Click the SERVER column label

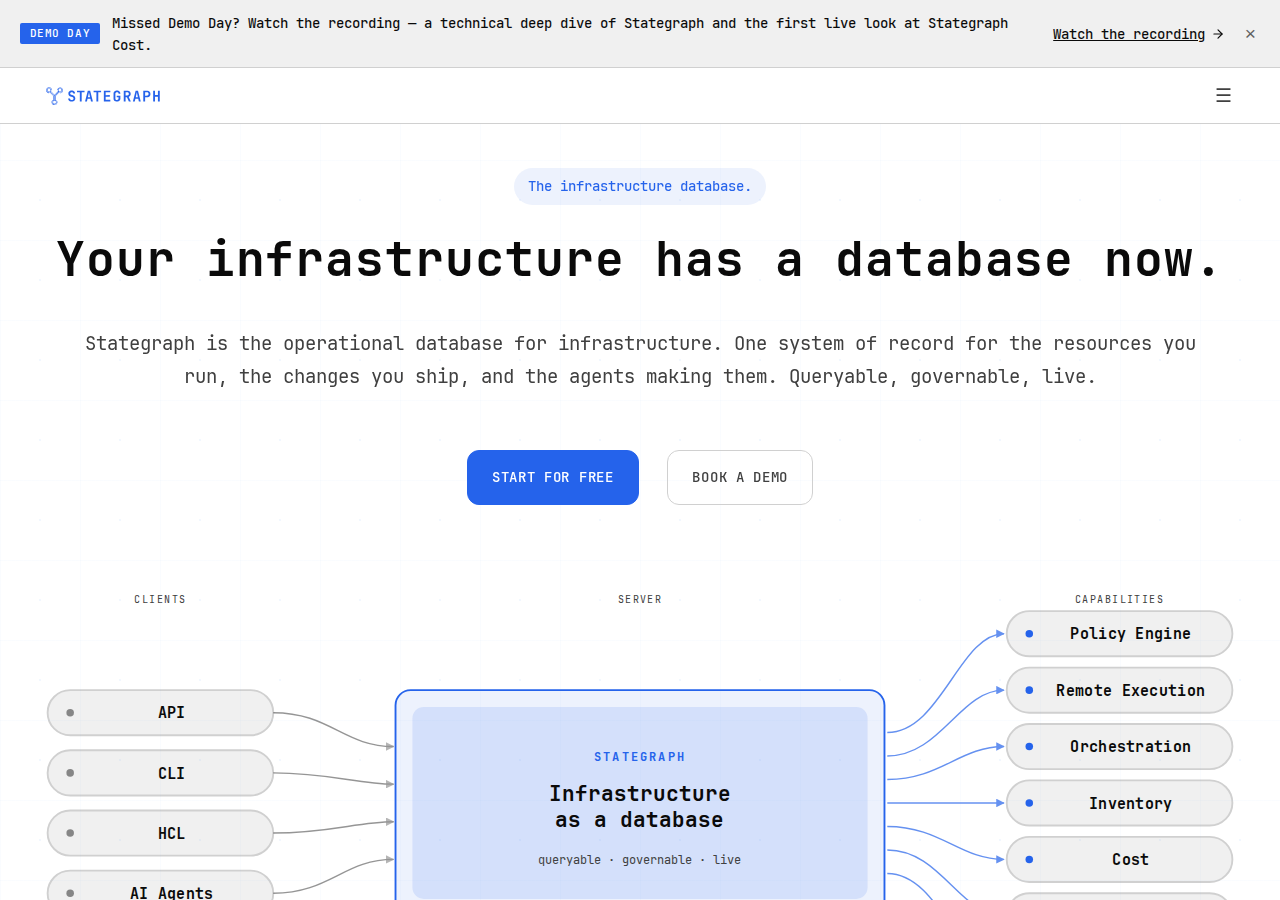640,599
